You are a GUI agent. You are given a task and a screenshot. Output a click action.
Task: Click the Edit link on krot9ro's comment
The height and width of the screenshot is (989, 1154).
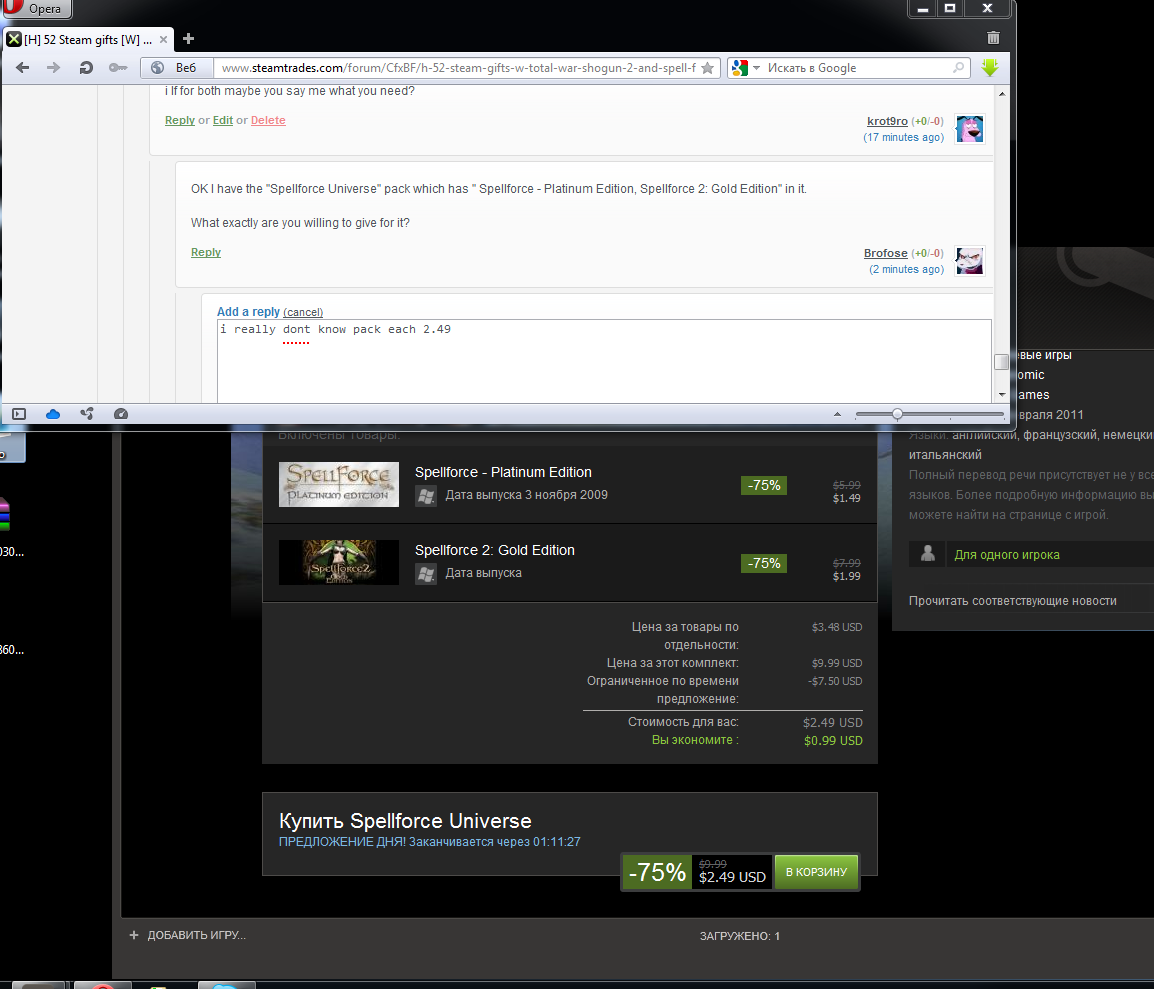coord(222,120)
